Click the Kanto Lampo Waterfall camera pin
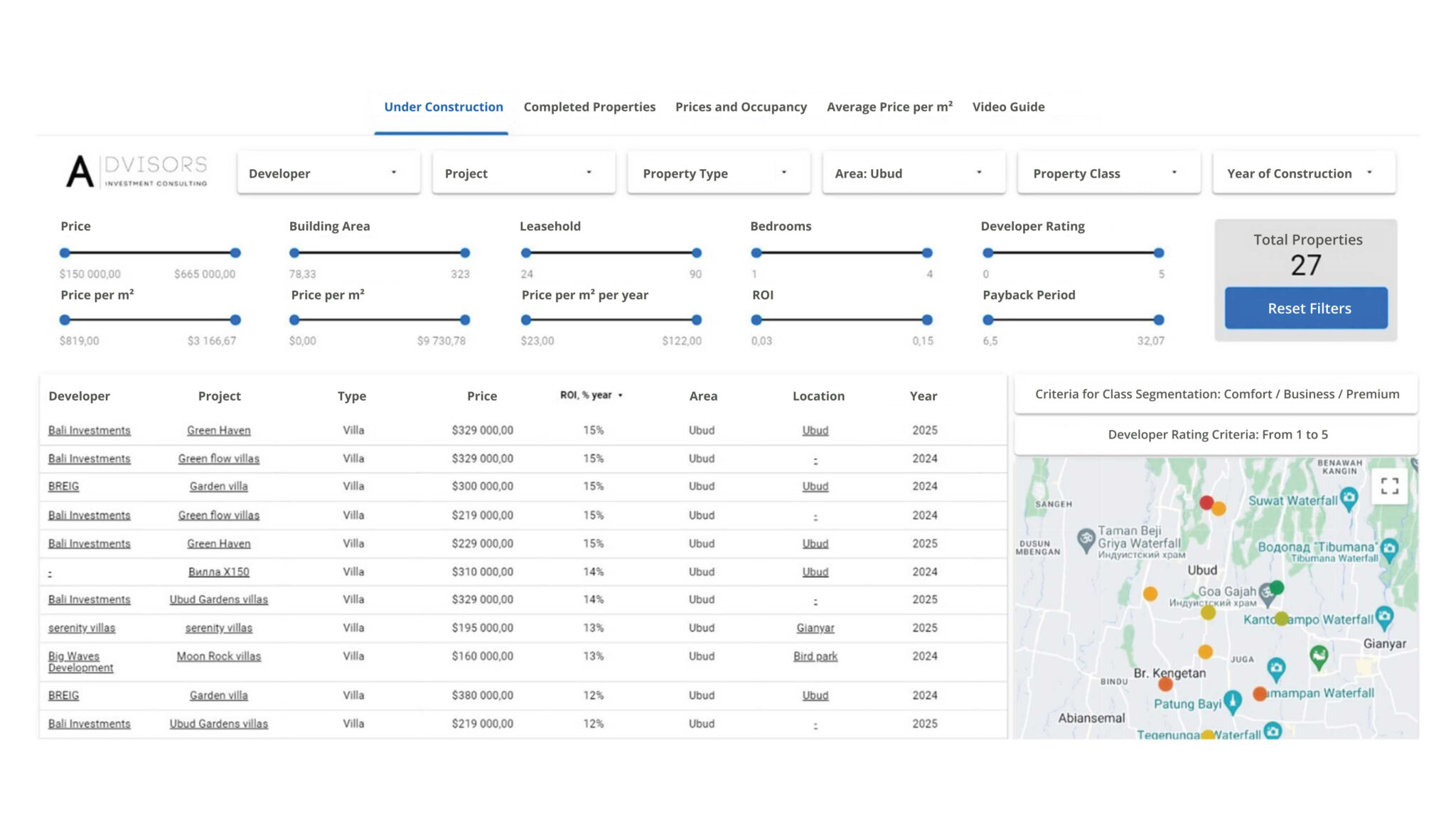This screenshot has height=819, width=1456. pyautogui.click(x=1383, y=616)
